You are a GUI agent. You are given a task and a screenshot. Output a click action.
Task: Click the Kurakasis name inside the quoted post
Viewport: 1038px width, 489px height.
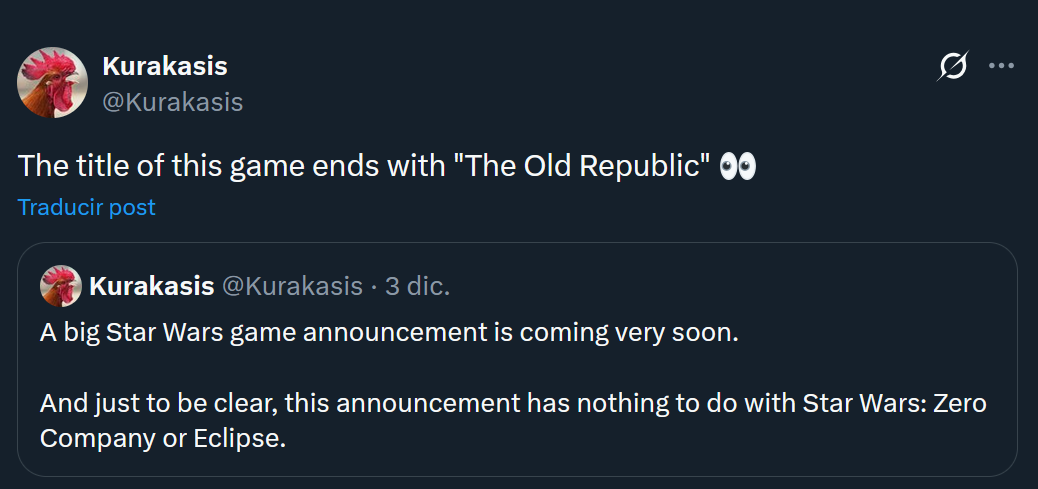click(152, 286)
